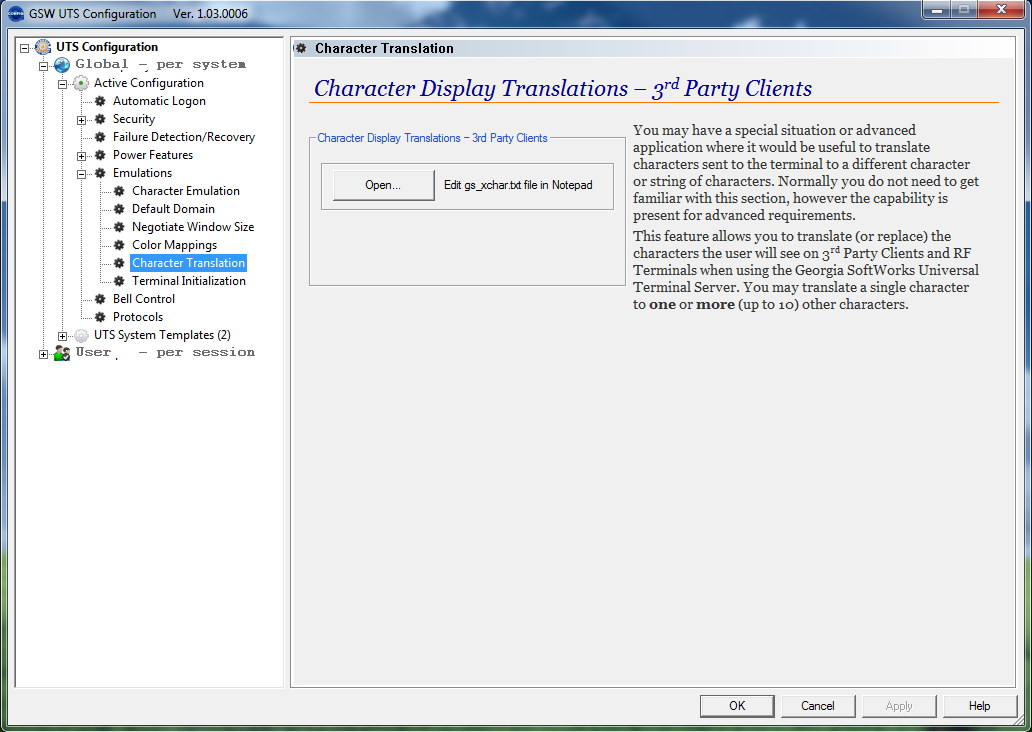Collapse the Emulations node
This screenshot has width=1032, height=732.
click(x=82, y=174)
